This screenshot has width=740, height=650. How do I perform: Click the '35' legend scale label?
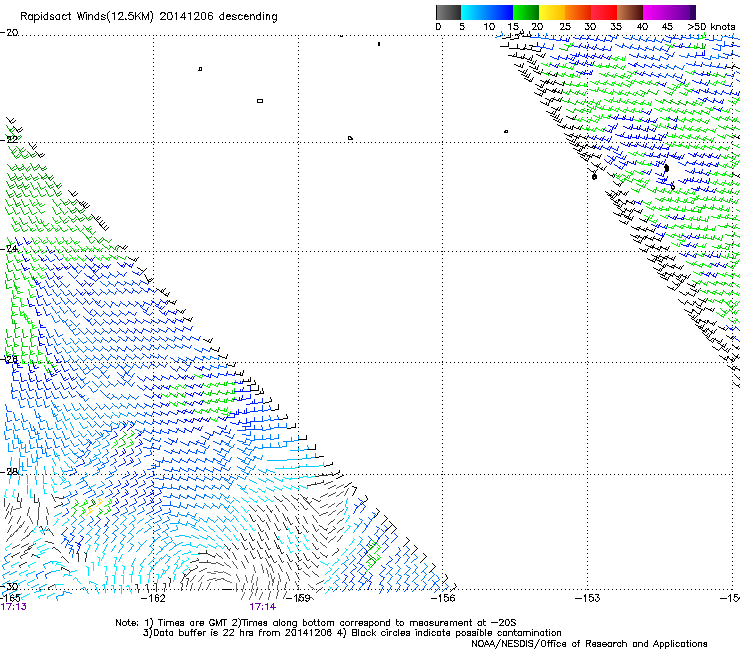coord(616,27)
